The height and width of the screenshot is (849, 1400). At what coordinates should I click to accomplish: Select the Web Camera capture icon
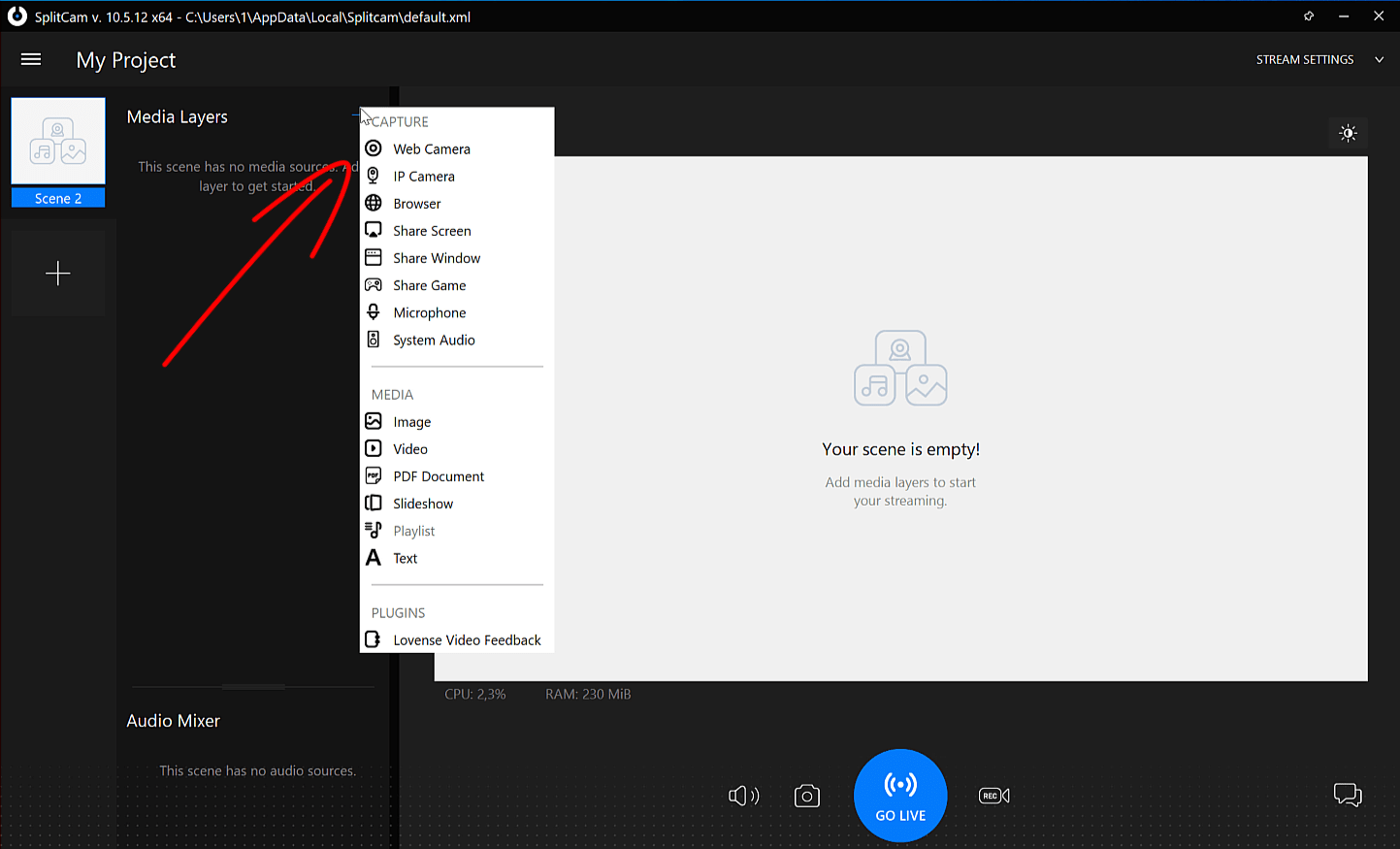click(374, 148)
